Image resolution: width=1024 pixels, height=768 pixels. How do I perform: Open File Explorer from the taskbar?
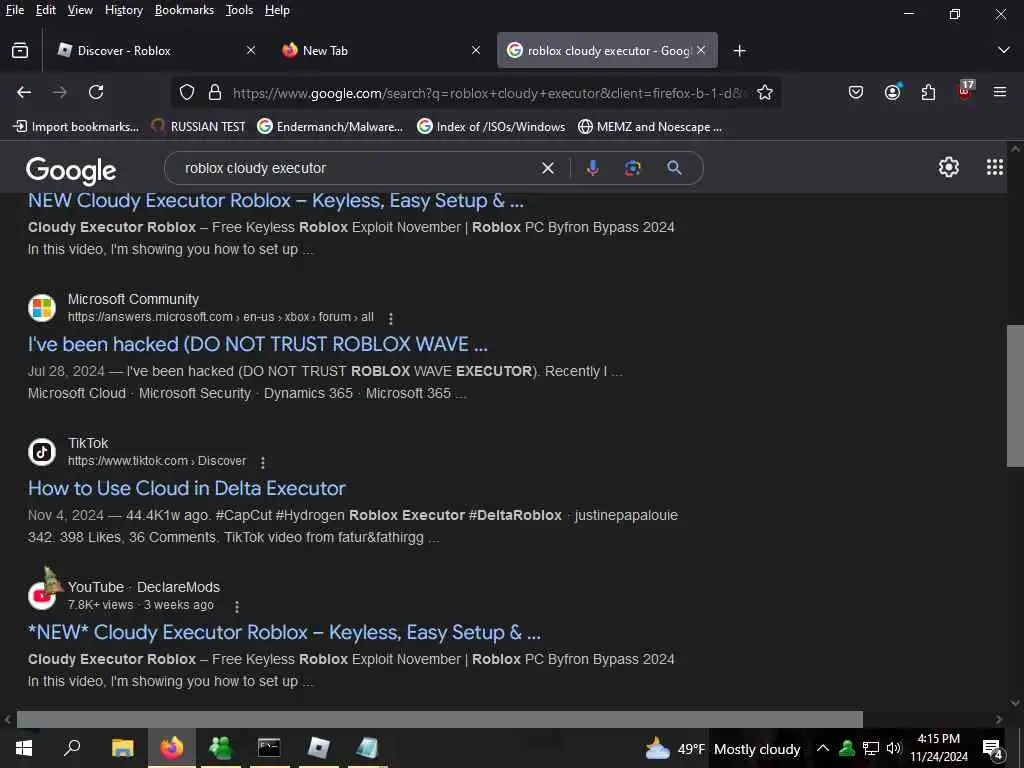(x=122, y=748)
